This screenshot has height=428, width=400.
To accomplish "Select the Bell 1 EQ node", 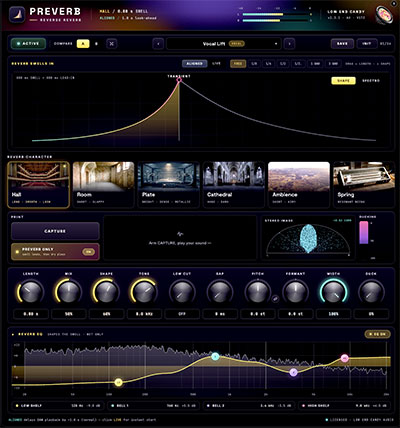I will pyautogui.click(x=215, y=357).
